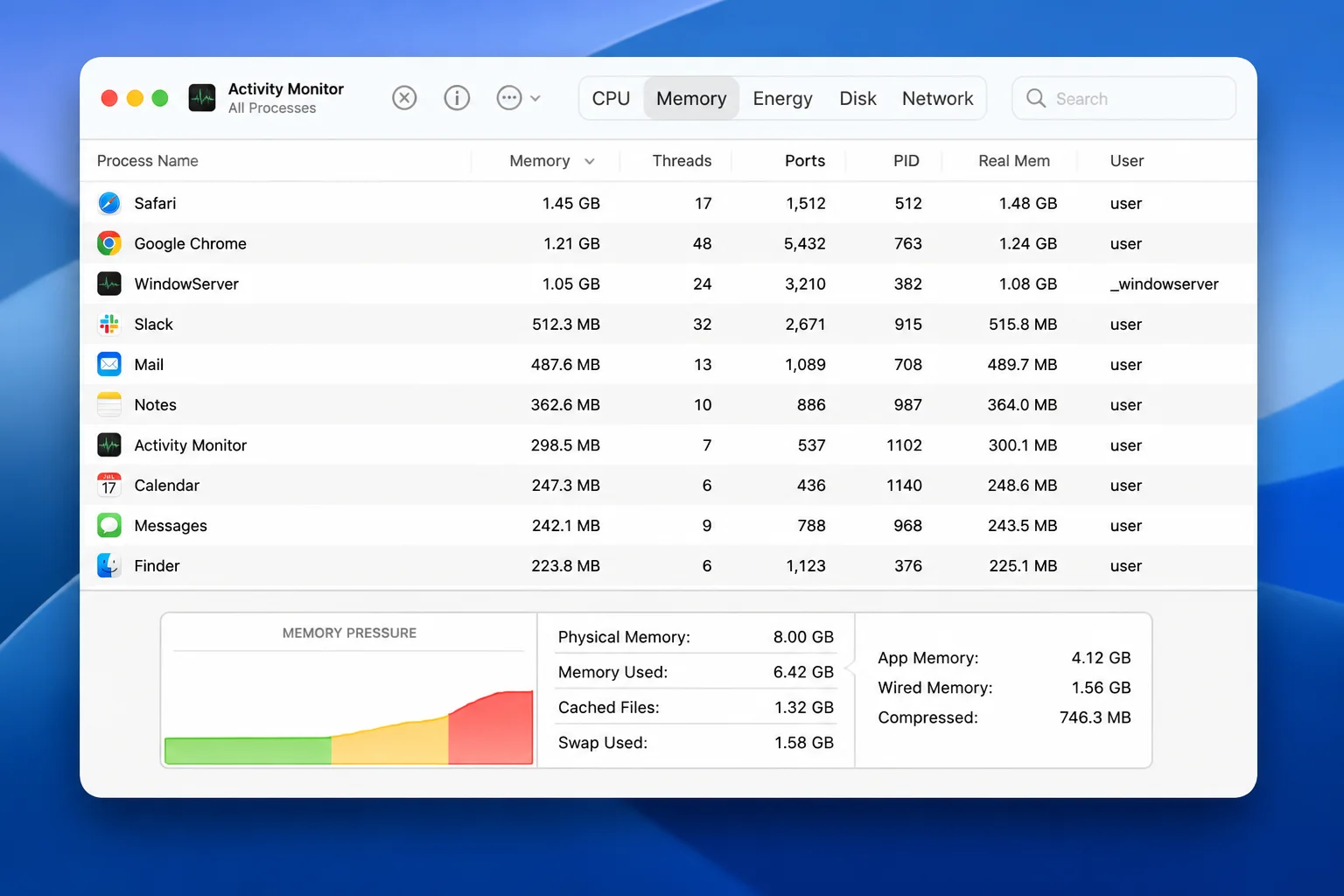Switch to the Disk tab
Screen dimensions: 1344x896
click(857, 98)
